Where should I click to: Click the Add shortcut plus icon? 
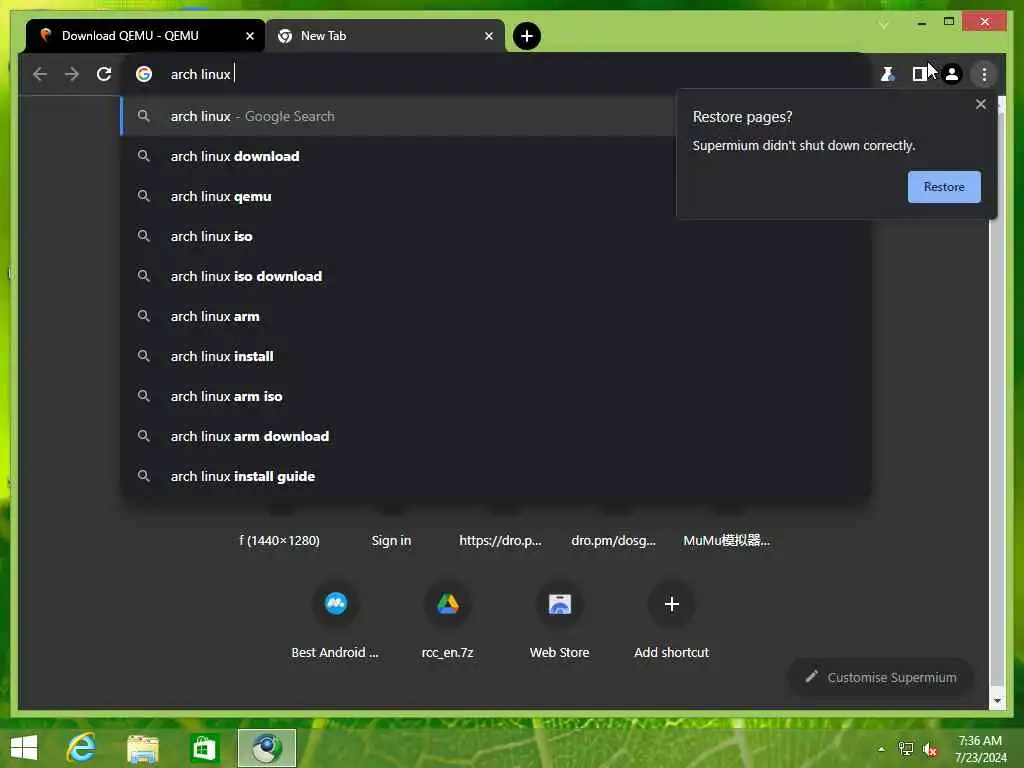pyautogui.click(x=671, y=604)
